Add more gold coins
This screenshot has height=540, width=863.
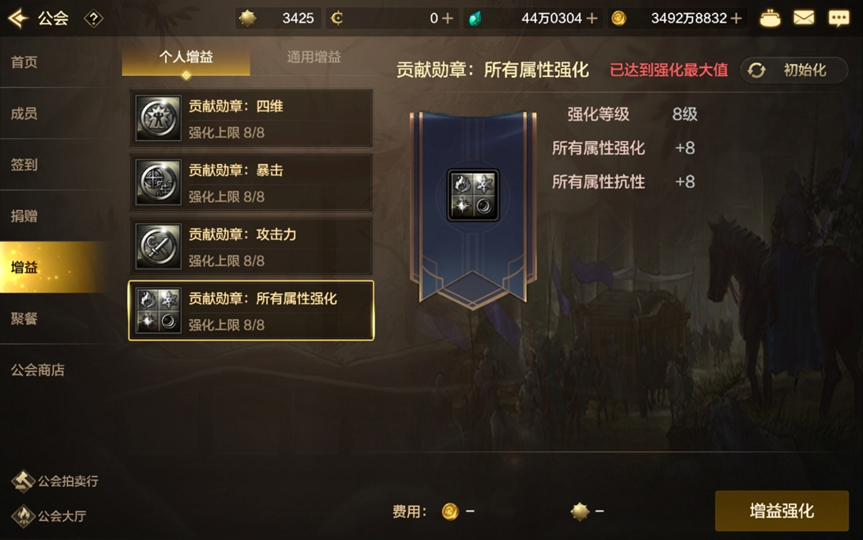(x=736, y=19)
